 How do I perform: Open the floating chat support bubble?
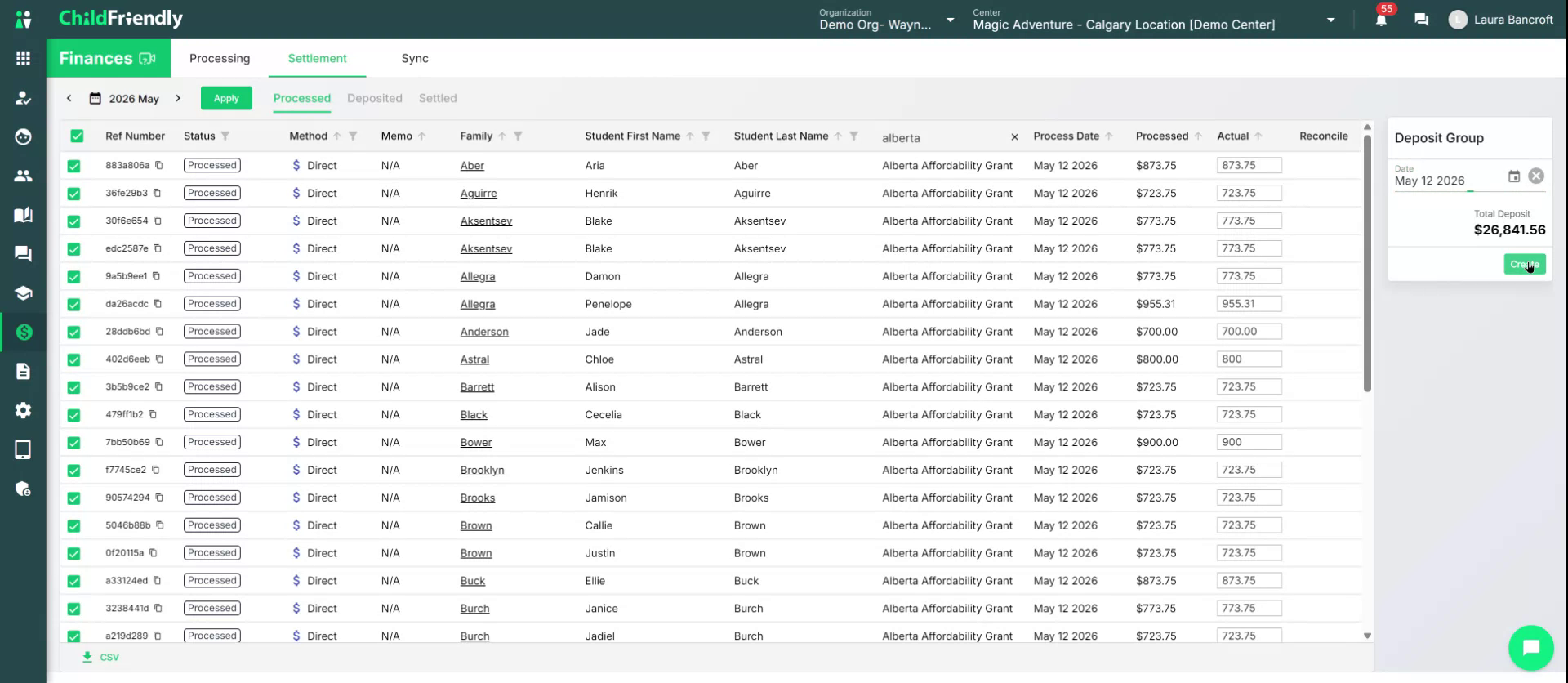(1530, 648)
